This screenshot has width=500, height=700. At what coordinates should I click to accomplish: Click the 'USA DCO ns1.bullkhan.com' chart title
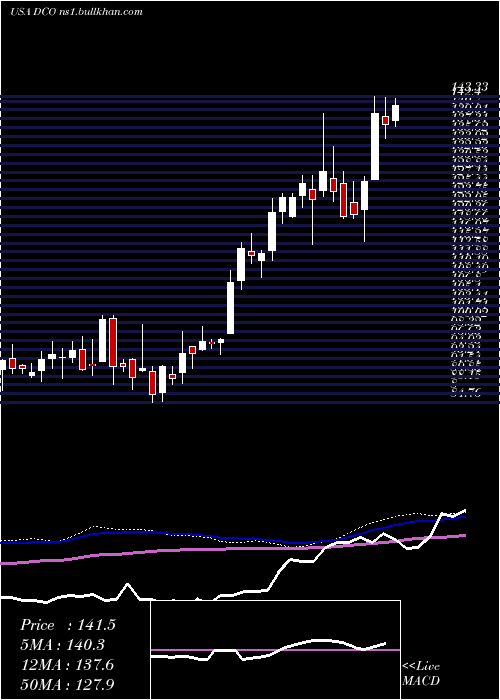(x=76, y=12)
